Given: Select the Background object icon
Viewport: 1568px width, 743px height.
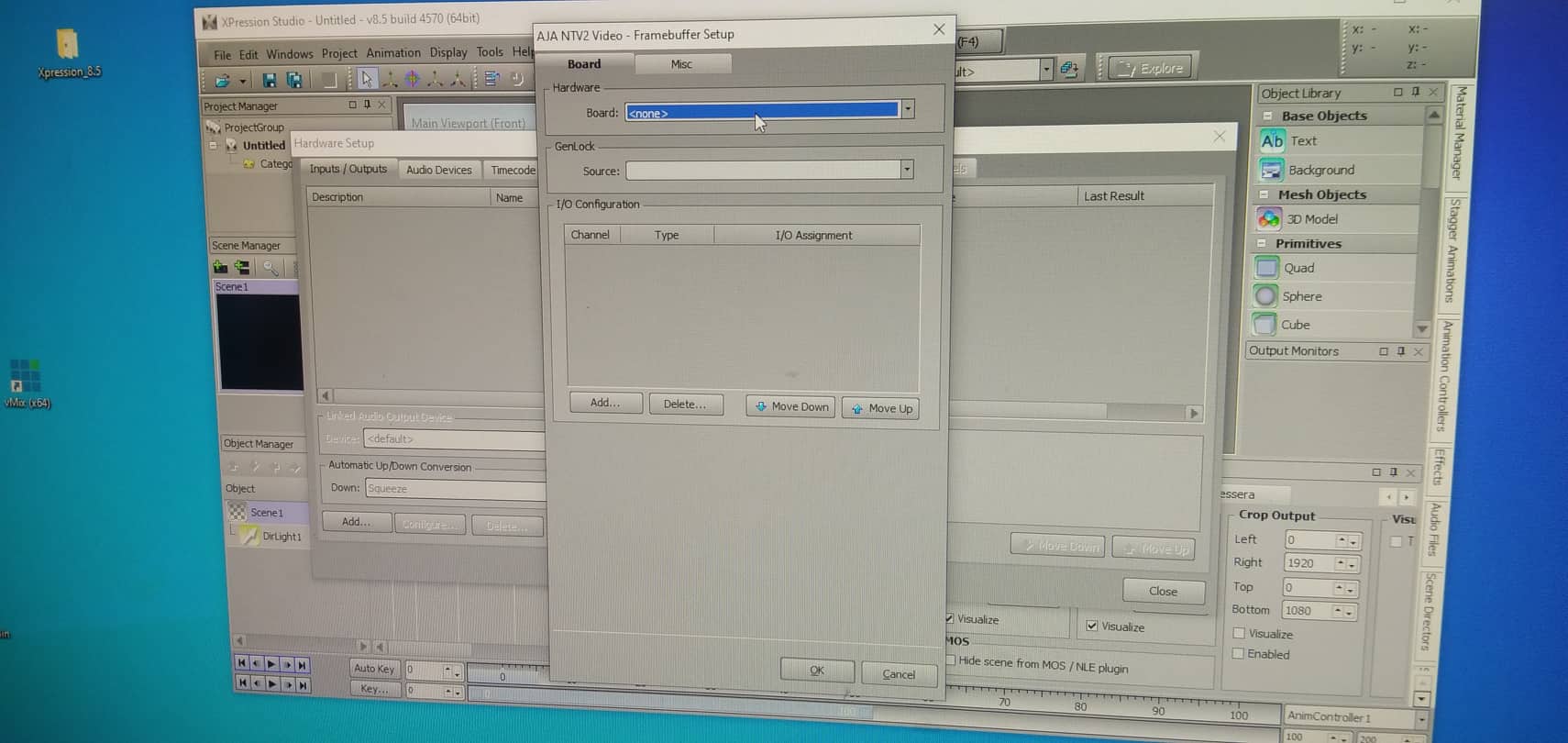Looking at the screenshot, I should (x=1271, y=170).
